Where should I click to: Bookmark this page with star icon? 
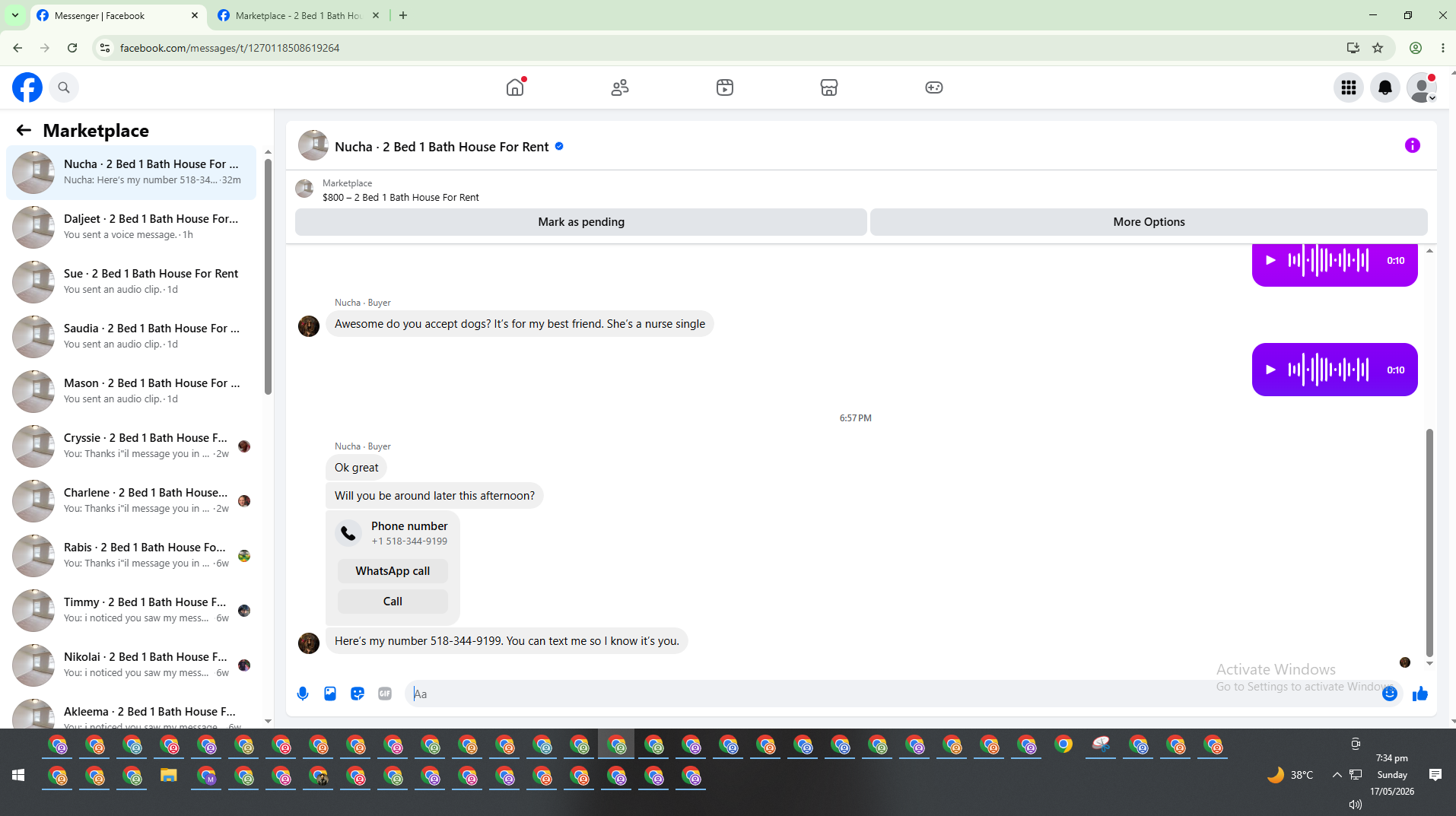(1378, 48)
